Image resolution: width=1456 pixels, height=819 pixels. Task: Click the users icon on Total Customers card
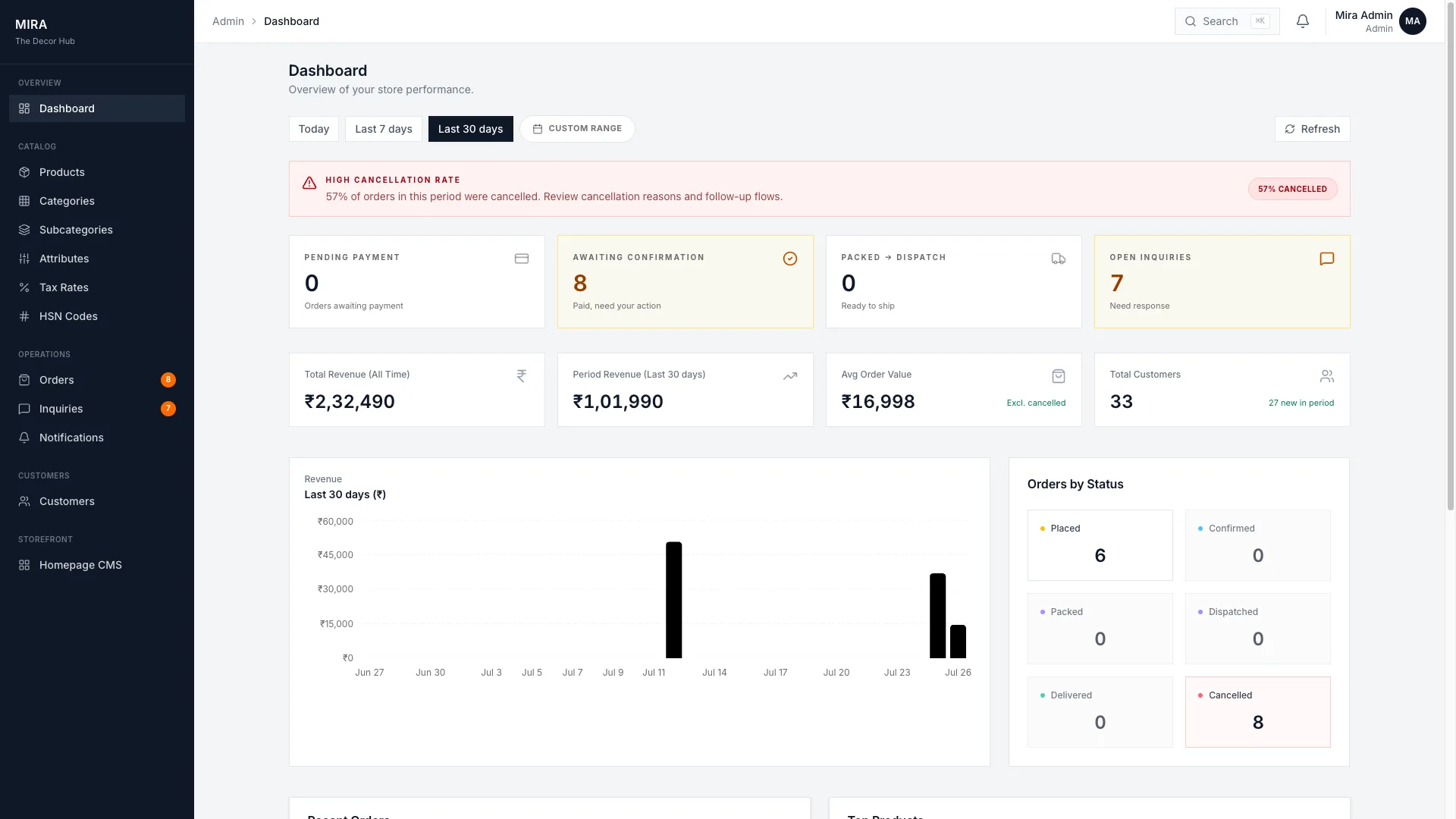[x=1327, y=375]
